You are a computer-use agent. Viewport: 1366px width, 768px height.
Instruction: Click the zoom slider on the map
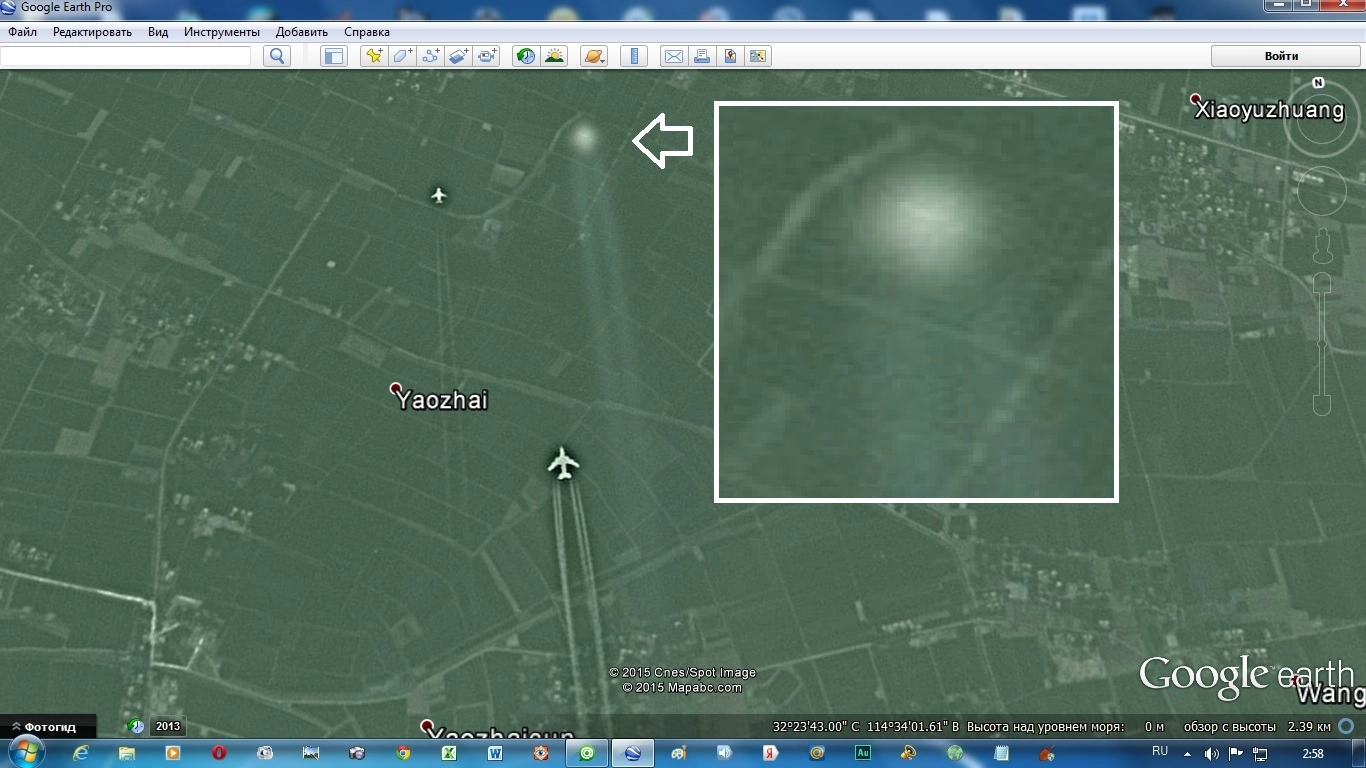pos(1322,344)
